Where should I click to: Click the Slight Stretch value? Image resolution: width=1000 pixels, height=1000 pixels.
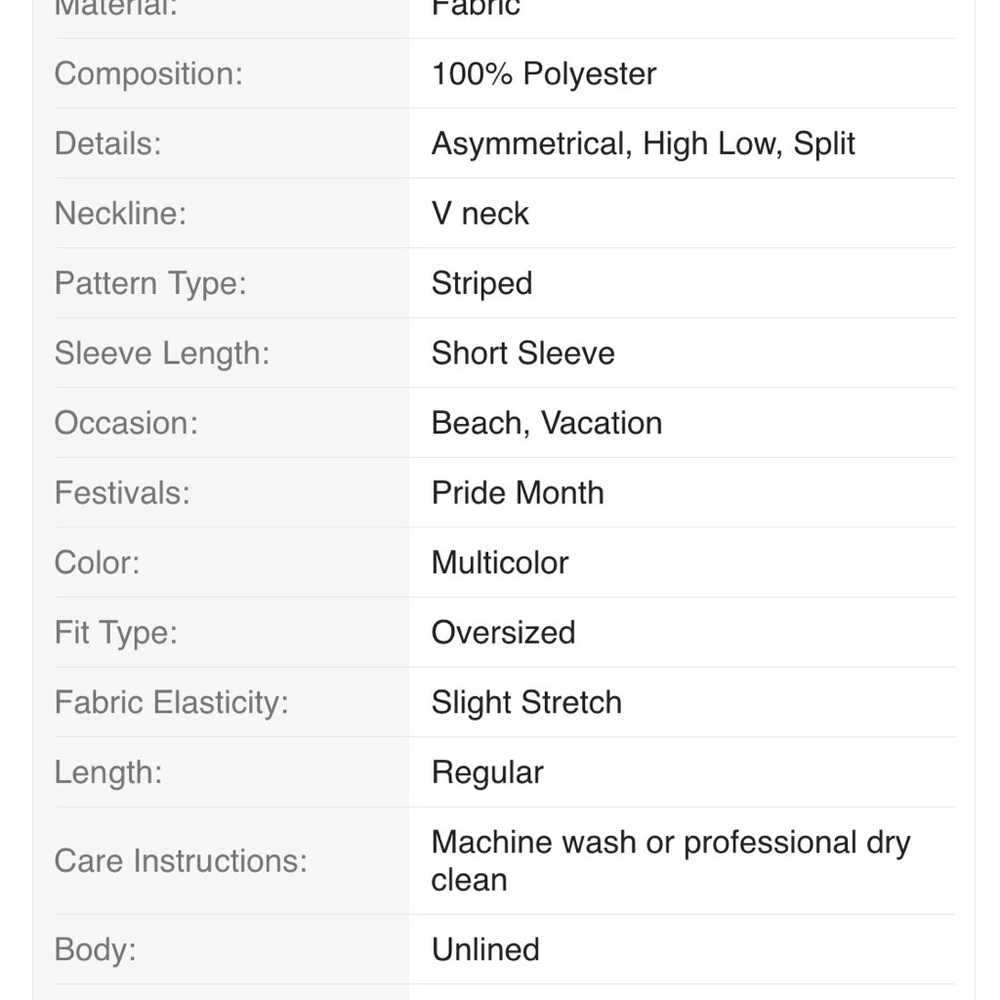(x=526, y=702)
